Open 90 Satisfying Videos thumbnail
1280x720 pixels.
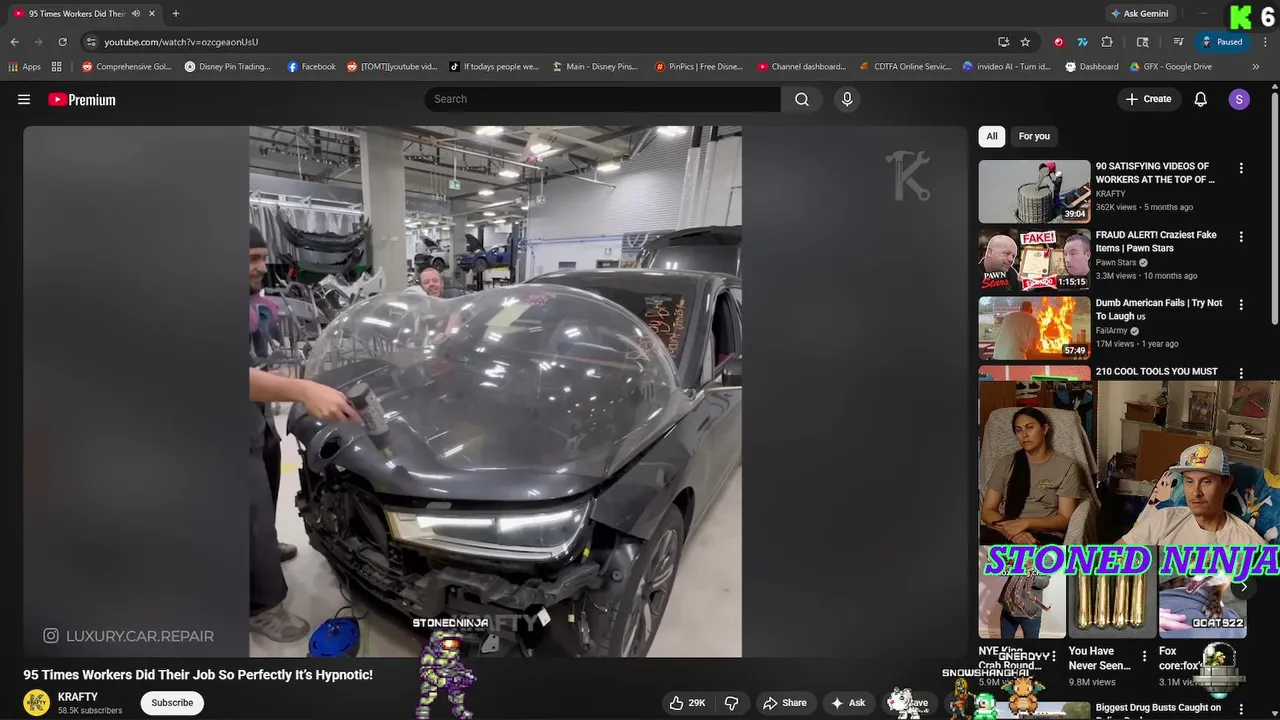click(1034, 191)
